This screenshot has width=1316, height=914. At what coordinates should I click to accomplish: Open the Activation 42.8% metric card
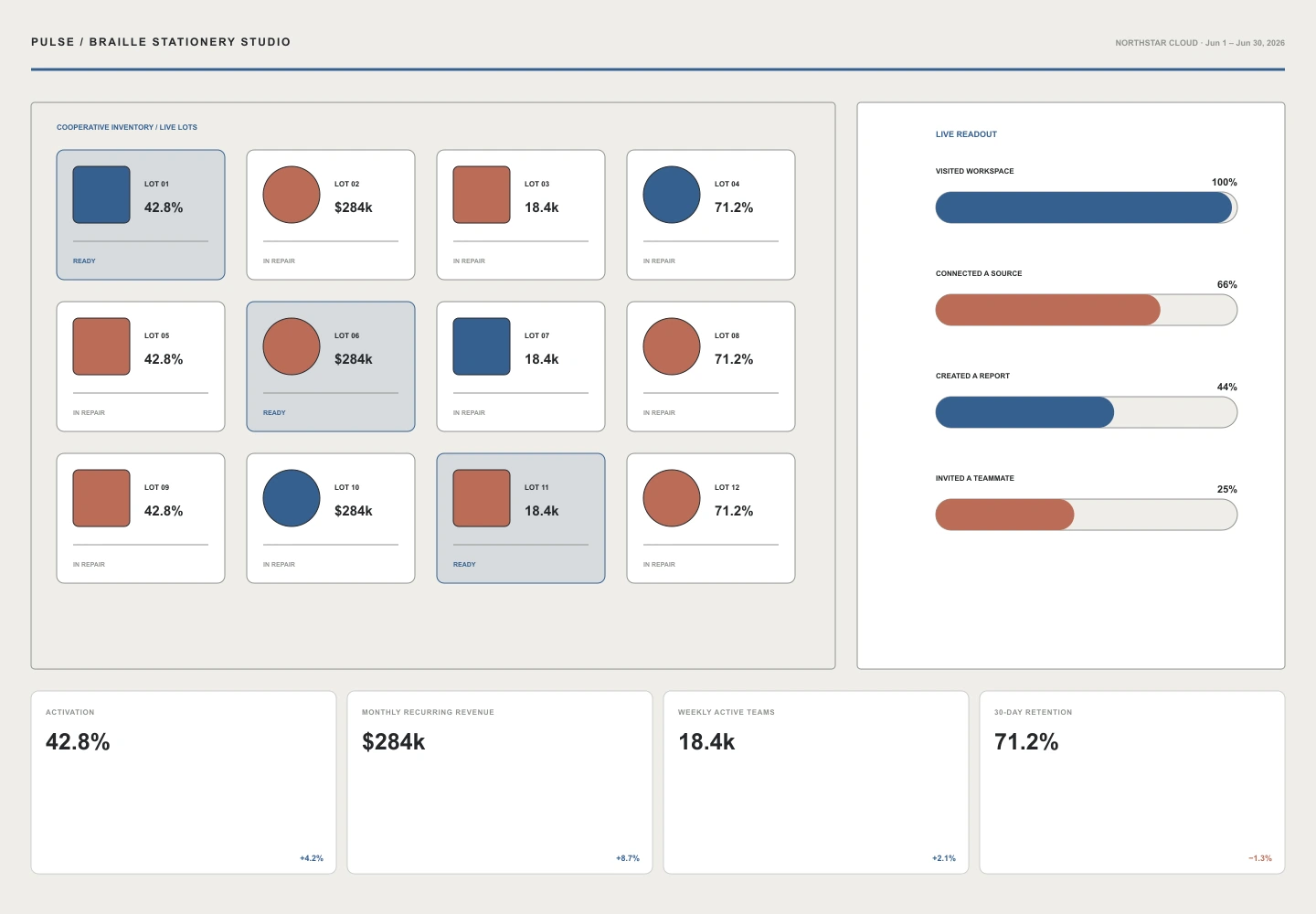184,782
